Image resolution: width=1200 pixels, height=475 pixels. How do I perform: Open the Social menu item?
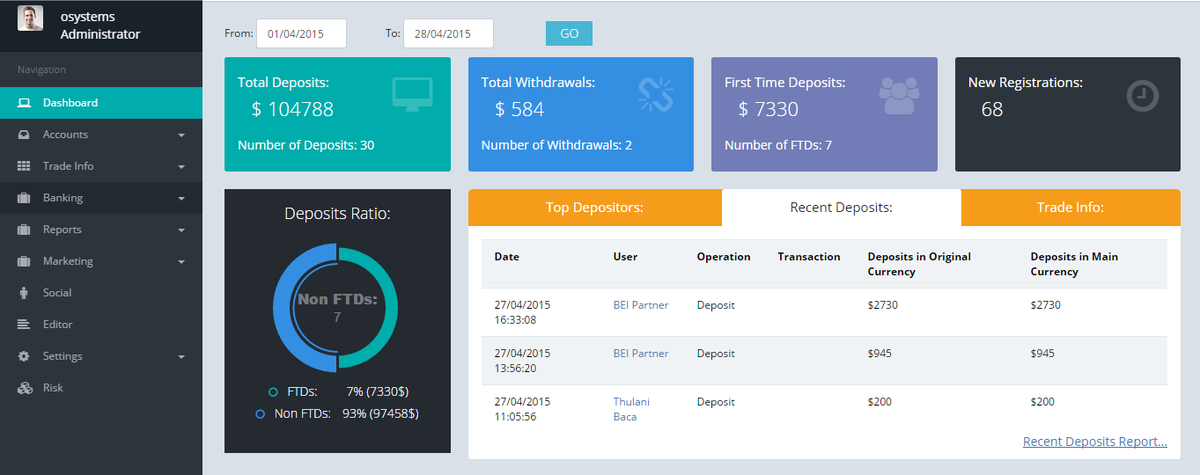point(101,293)
